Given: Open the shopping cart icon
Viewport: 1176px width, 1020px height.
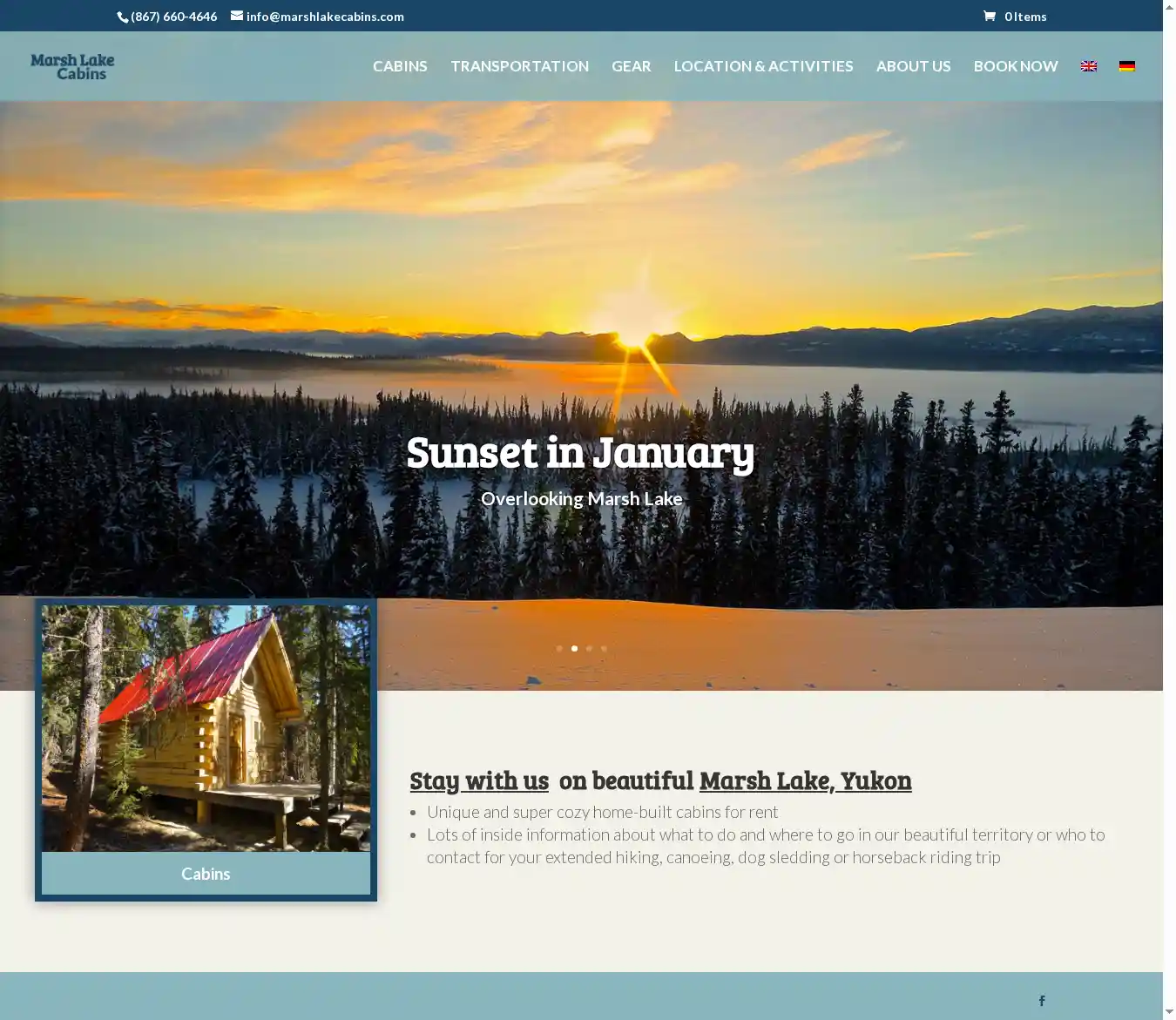Looking at the screenshot, I should click(990, 16).
